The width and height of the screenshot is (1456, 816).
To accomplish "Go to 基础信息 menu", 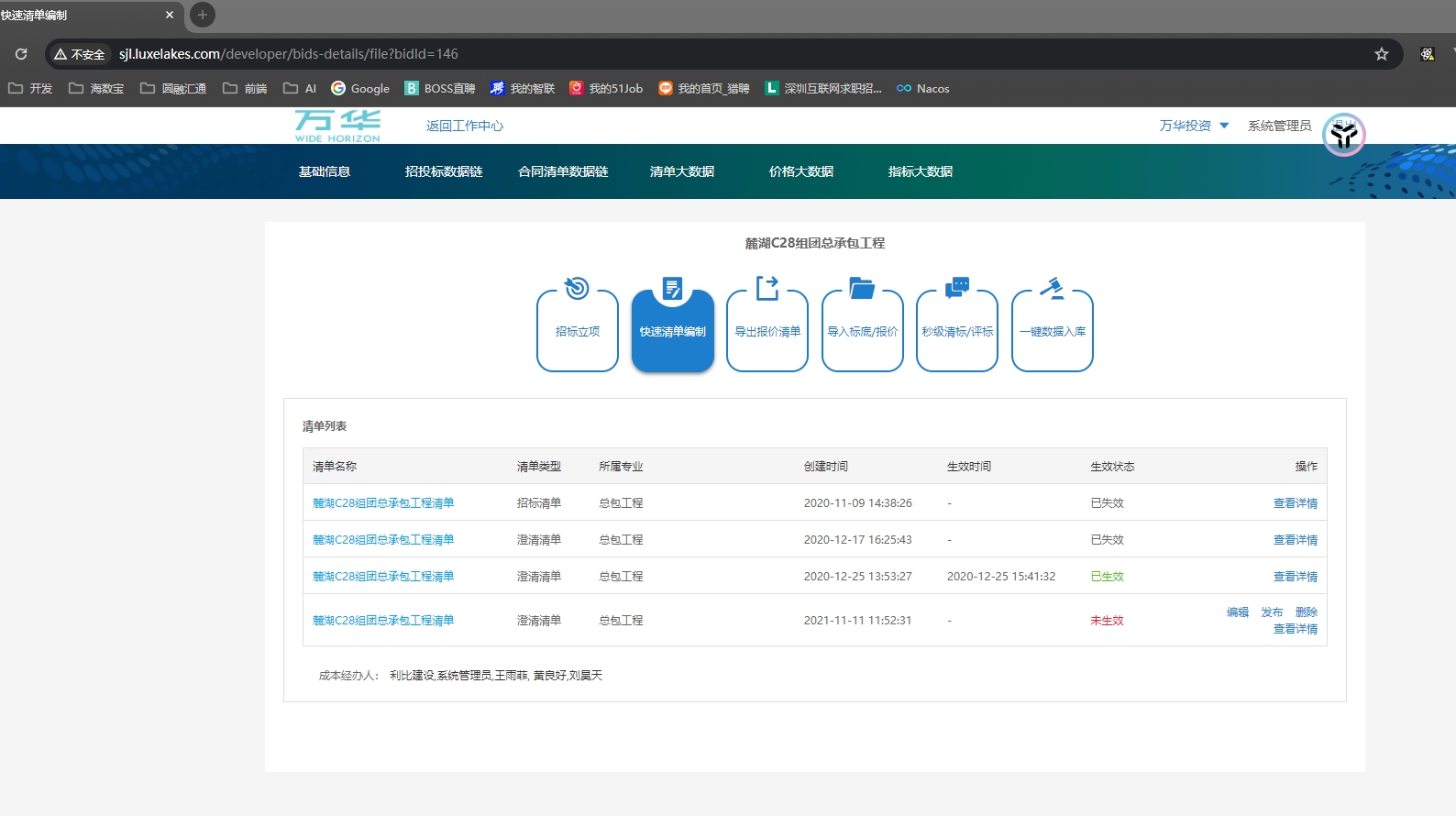I will pos(325,171).
